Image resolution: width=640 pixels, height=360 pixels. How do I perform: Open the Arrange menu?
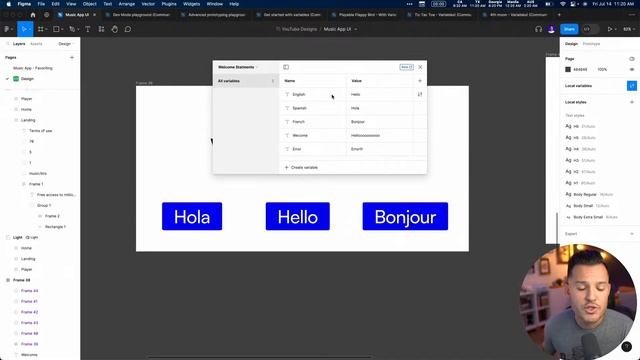[x=127, y=4]
